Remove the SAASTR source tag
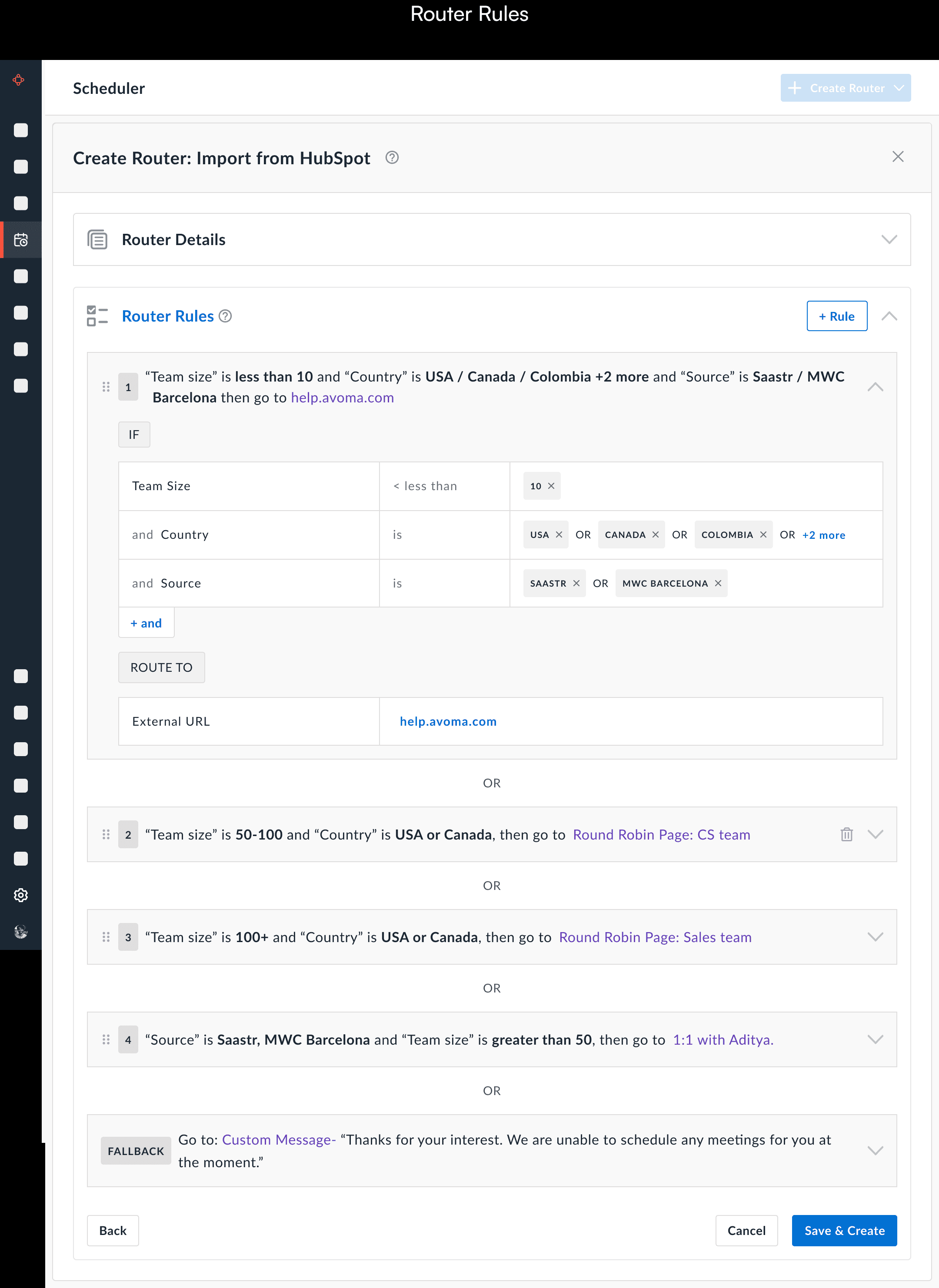The height and width of the screenshot is (1288, 939). point(576,584)
